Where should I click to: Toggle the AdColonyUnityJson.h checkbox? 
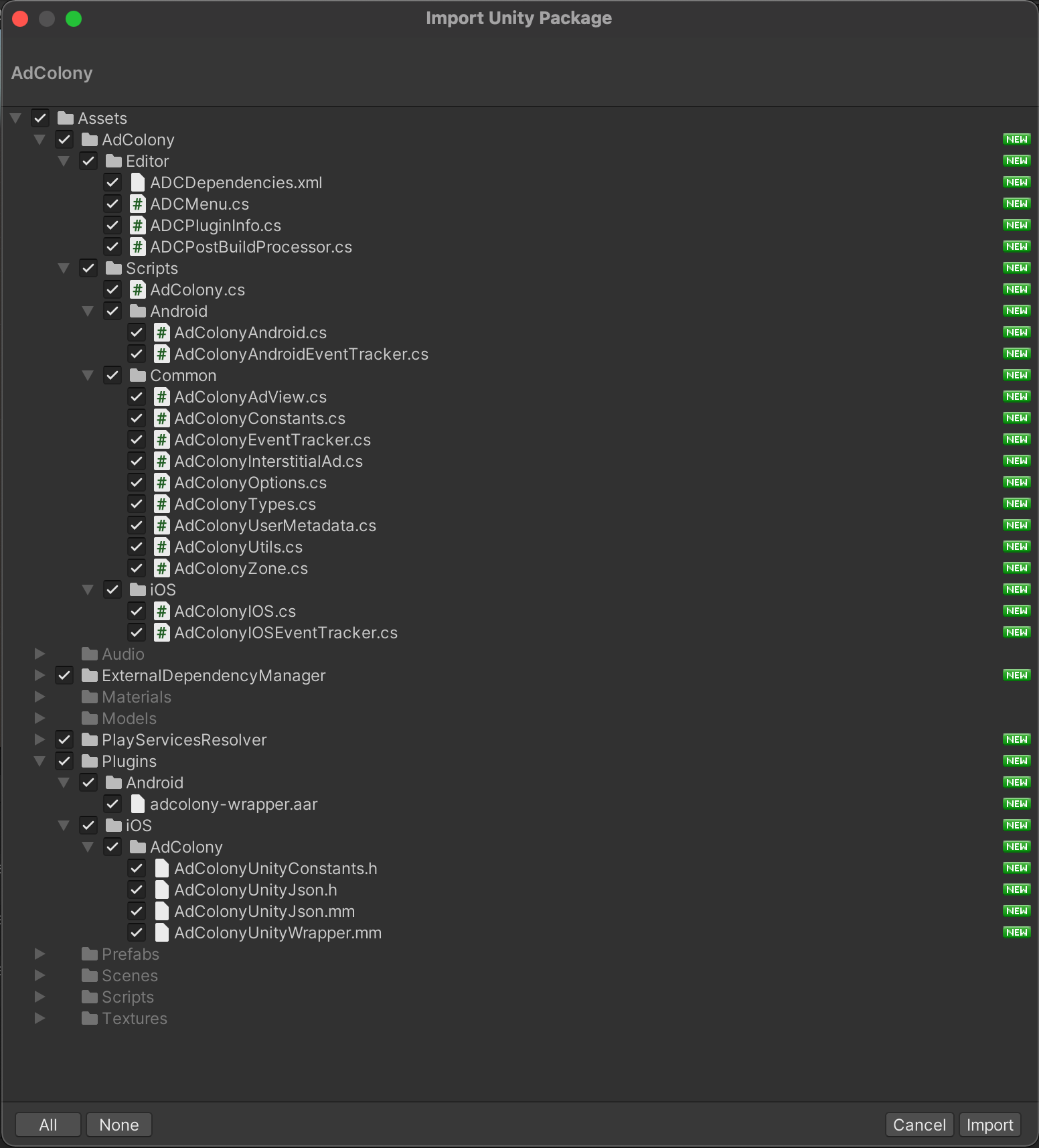click(137, 889)
